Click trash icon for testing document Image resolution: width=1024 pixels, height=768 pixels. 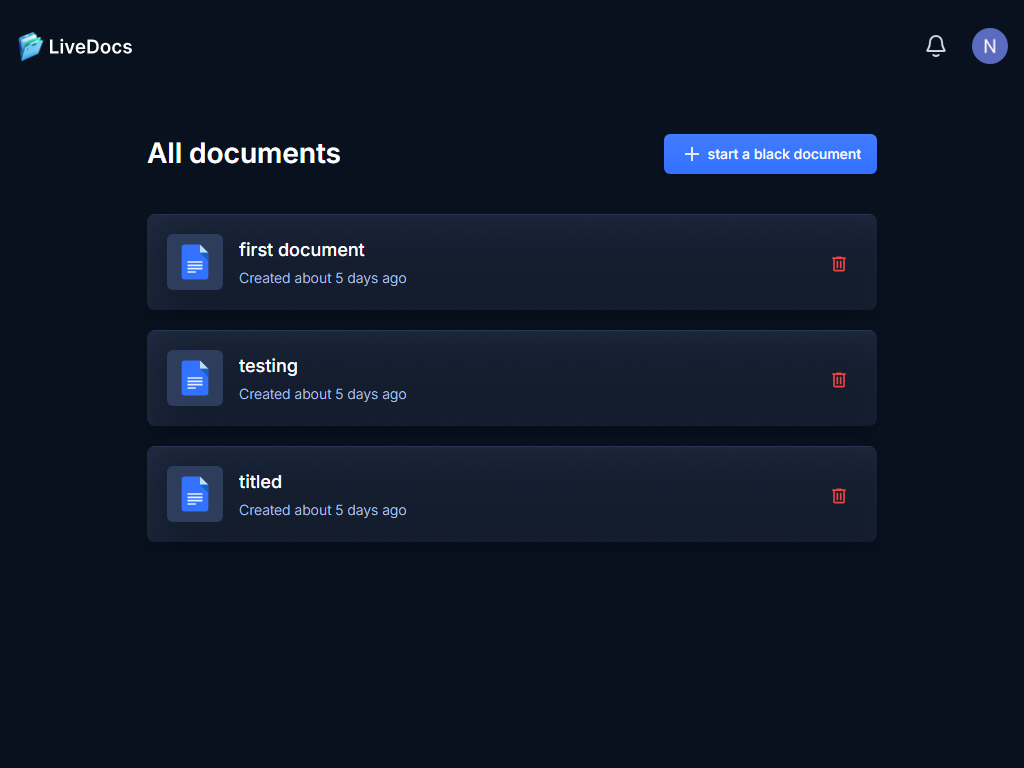point(839,379)
